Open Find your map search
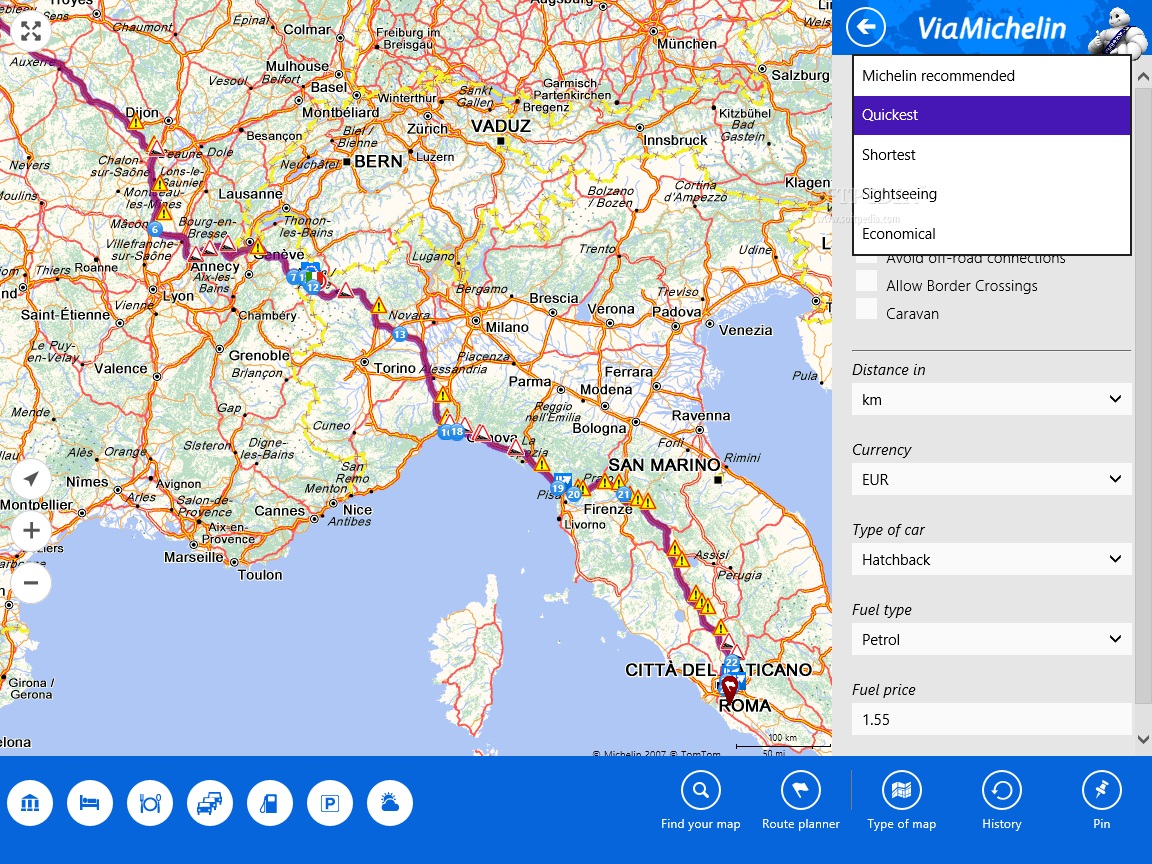Image resolution: width=1152 pixels, height=864 pixels. (x=700, y=801)
